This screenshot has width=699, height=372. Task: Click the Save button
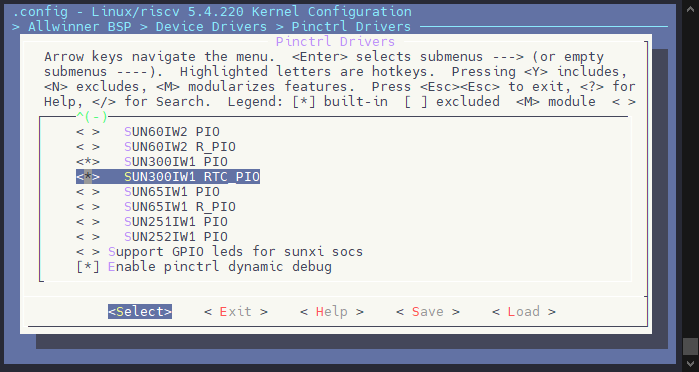pos(428,311)
